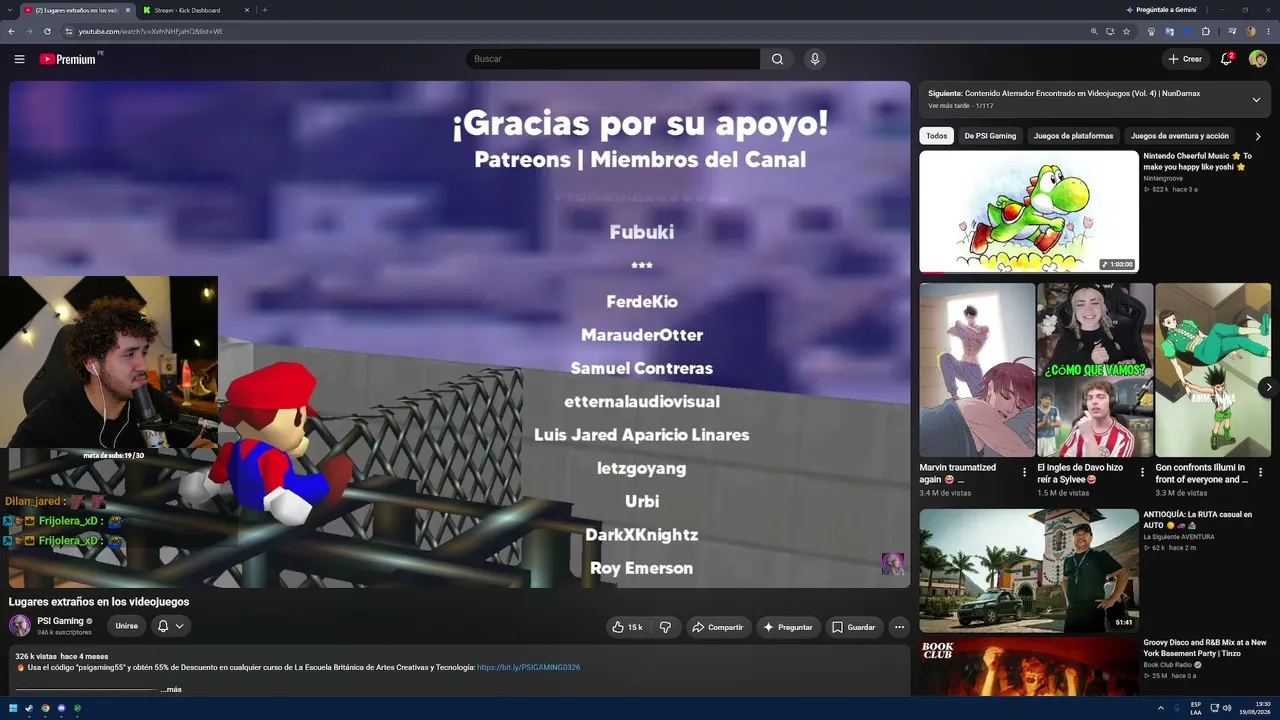
Task: Click the Preguntar button
Action: [x=788, y=627]
